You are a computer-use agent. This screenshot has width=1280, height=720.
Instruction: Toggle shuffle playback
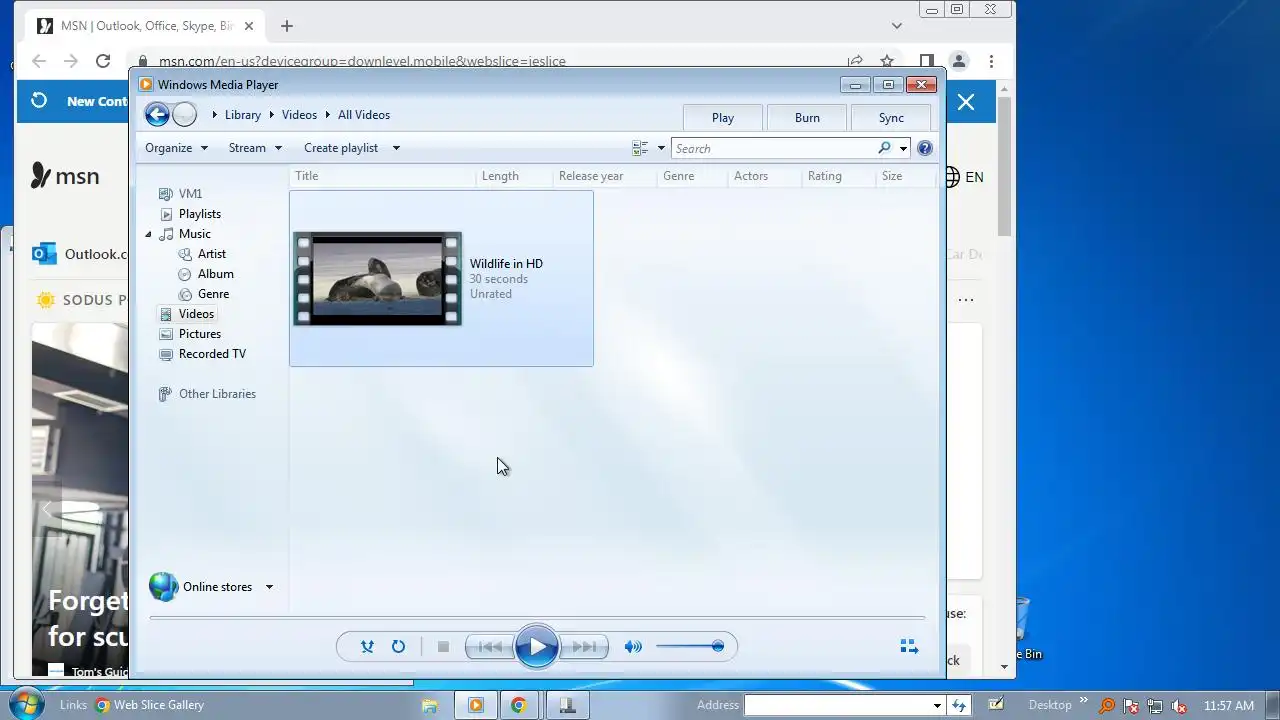pos(367,647)
